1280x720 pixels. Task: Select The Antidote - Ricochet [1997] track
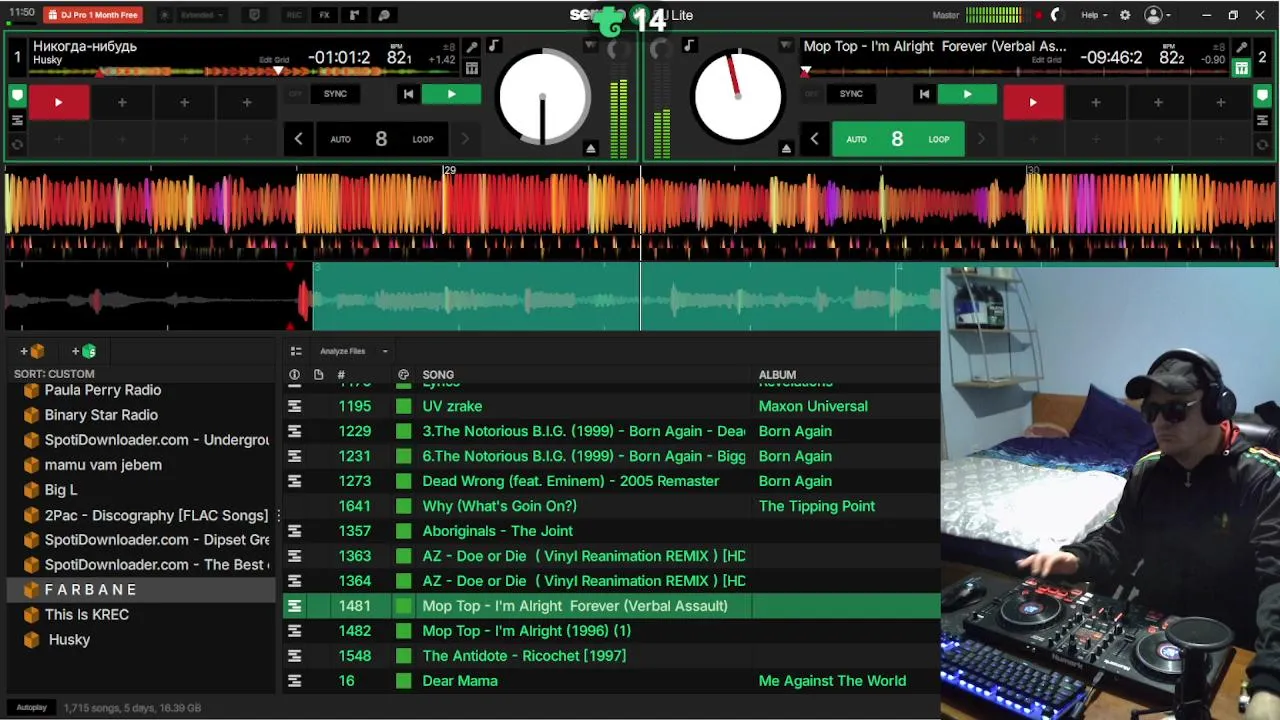(612, 656)
